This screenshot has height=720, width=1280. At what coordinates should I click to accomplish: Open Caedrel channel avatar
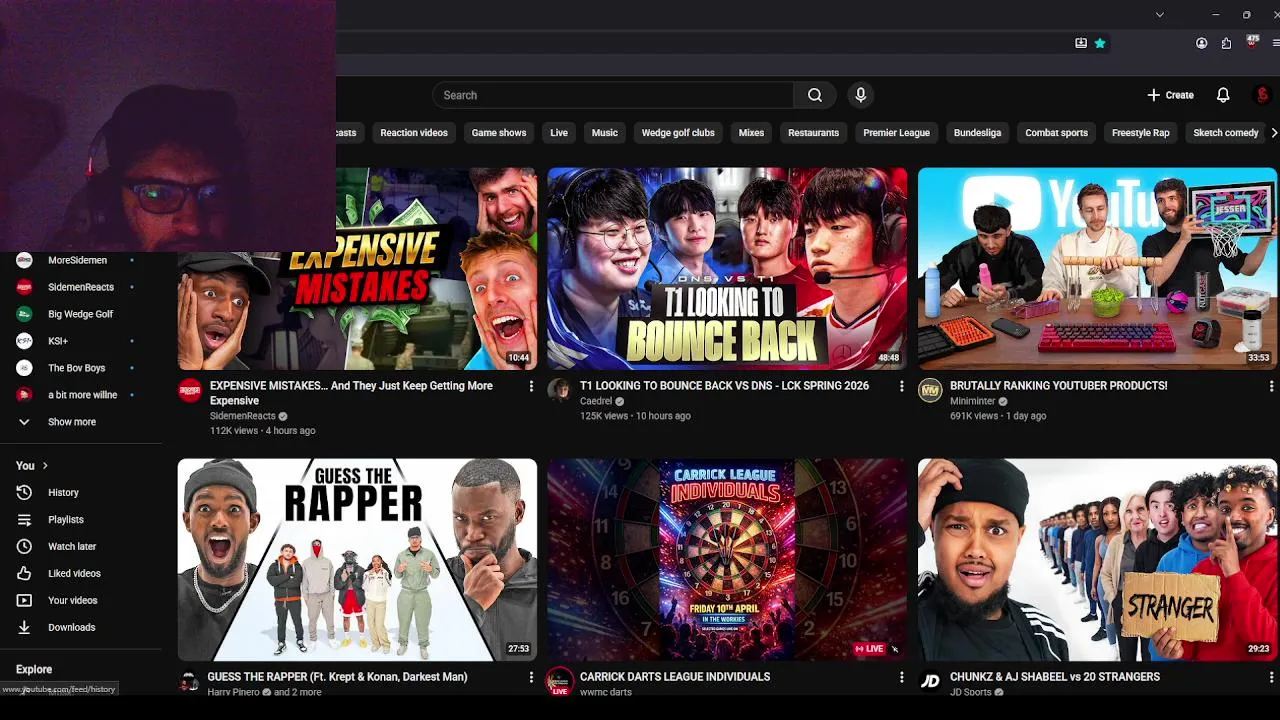point(560,390)
